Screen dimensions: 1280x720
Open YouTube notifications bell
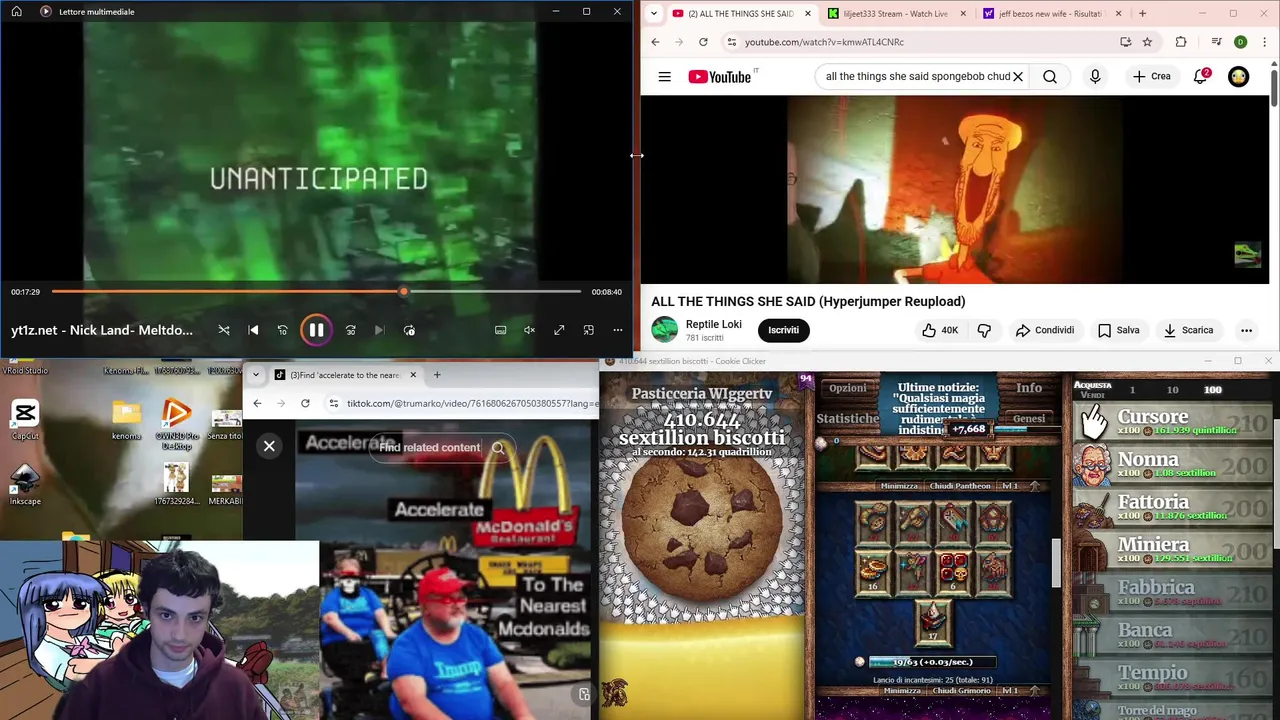pyautogui.click(x=1201, y=76)
